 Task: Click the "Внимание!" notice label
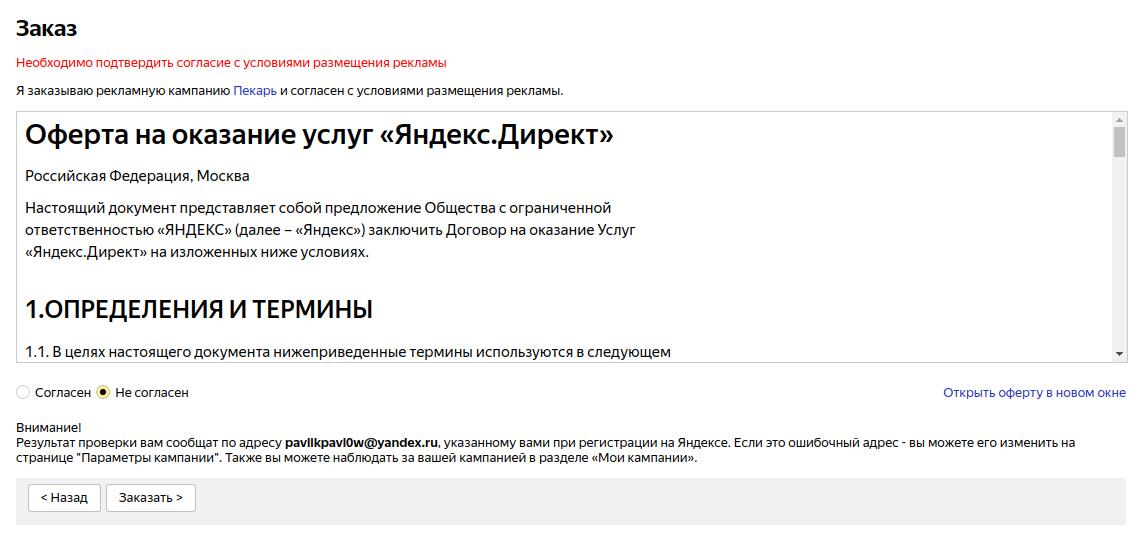tap(49, 428)
